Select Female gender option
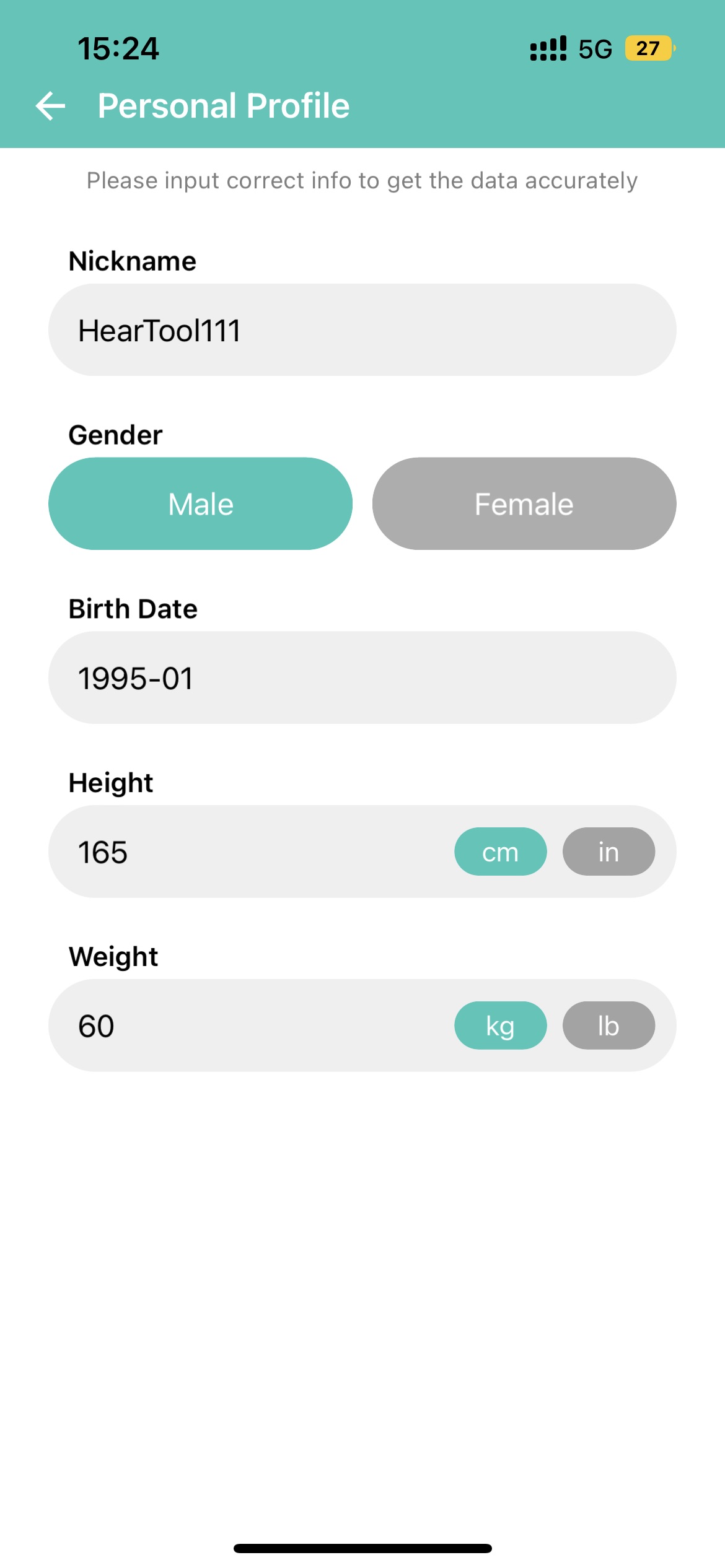This screenshot has height=1568, width=725. (x=524, y=503)
